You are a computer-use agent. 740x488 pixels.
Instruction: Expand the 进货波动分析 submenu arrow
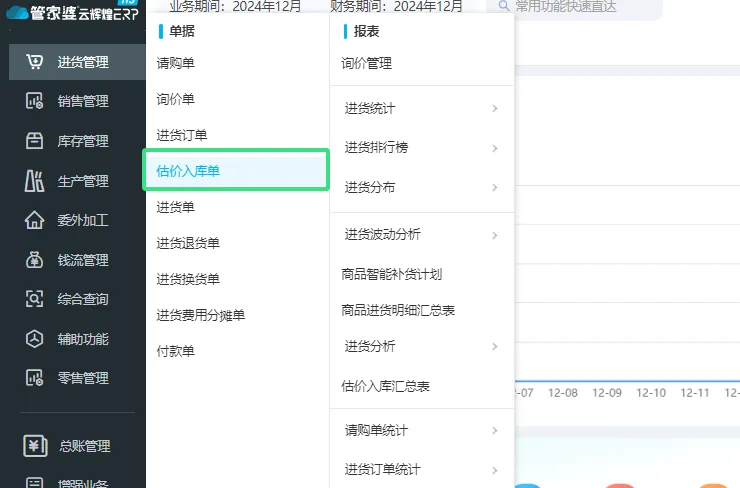click(495, 235)
